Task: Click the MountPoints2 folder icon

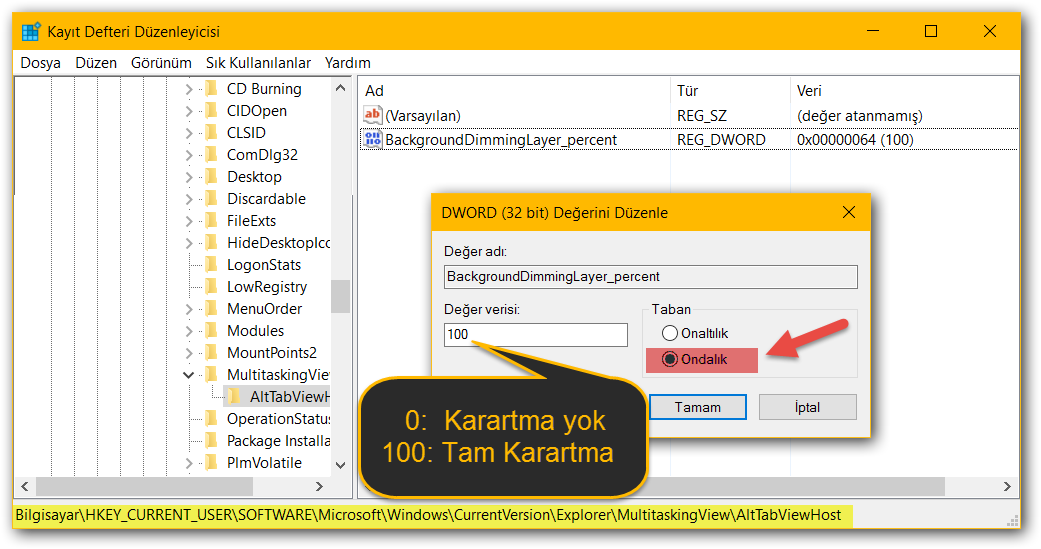Action: click(x=212, y=352)
